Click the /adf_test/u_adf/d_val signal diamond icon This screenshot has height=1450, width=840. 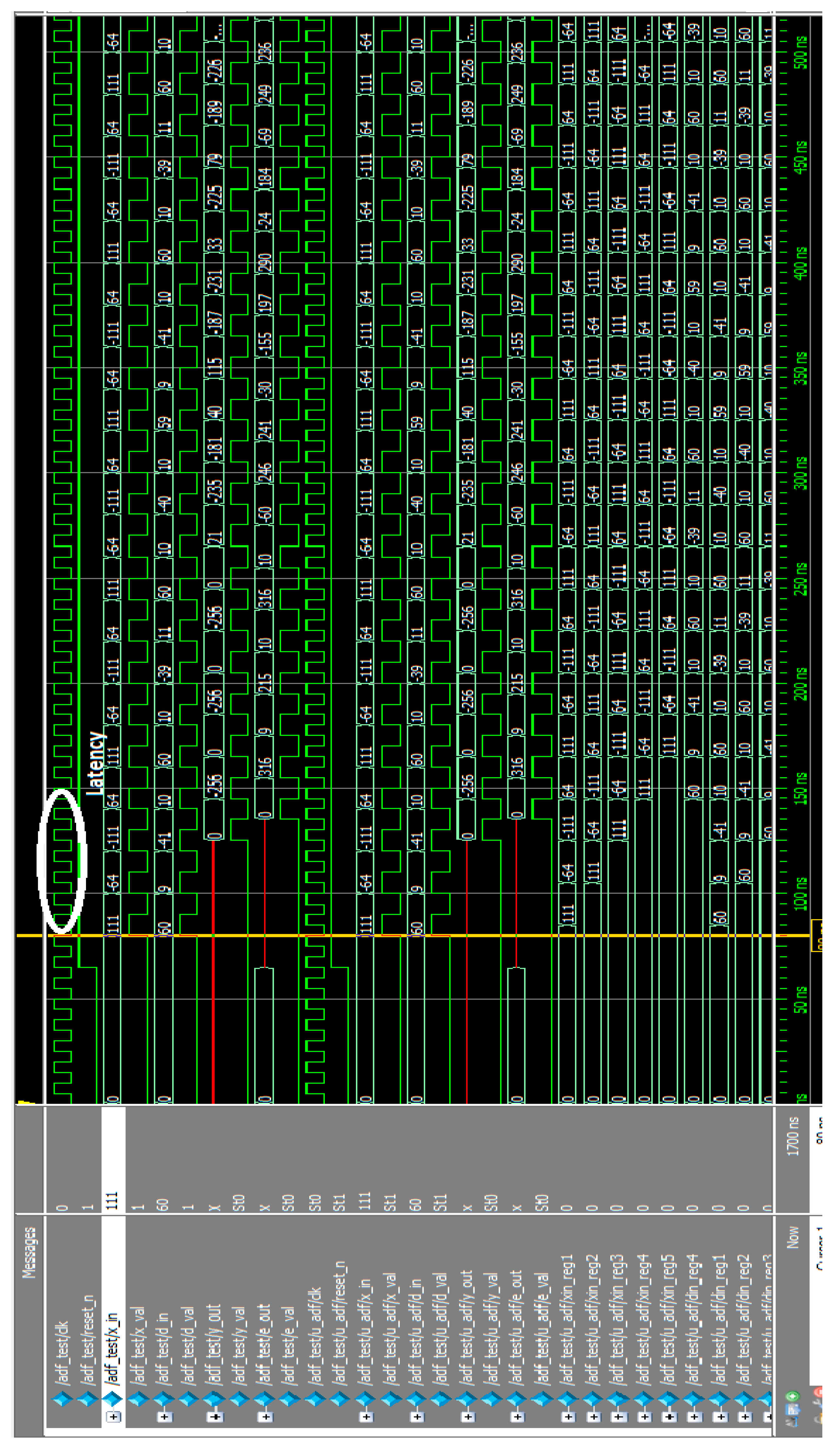[x=441, y=1399]
